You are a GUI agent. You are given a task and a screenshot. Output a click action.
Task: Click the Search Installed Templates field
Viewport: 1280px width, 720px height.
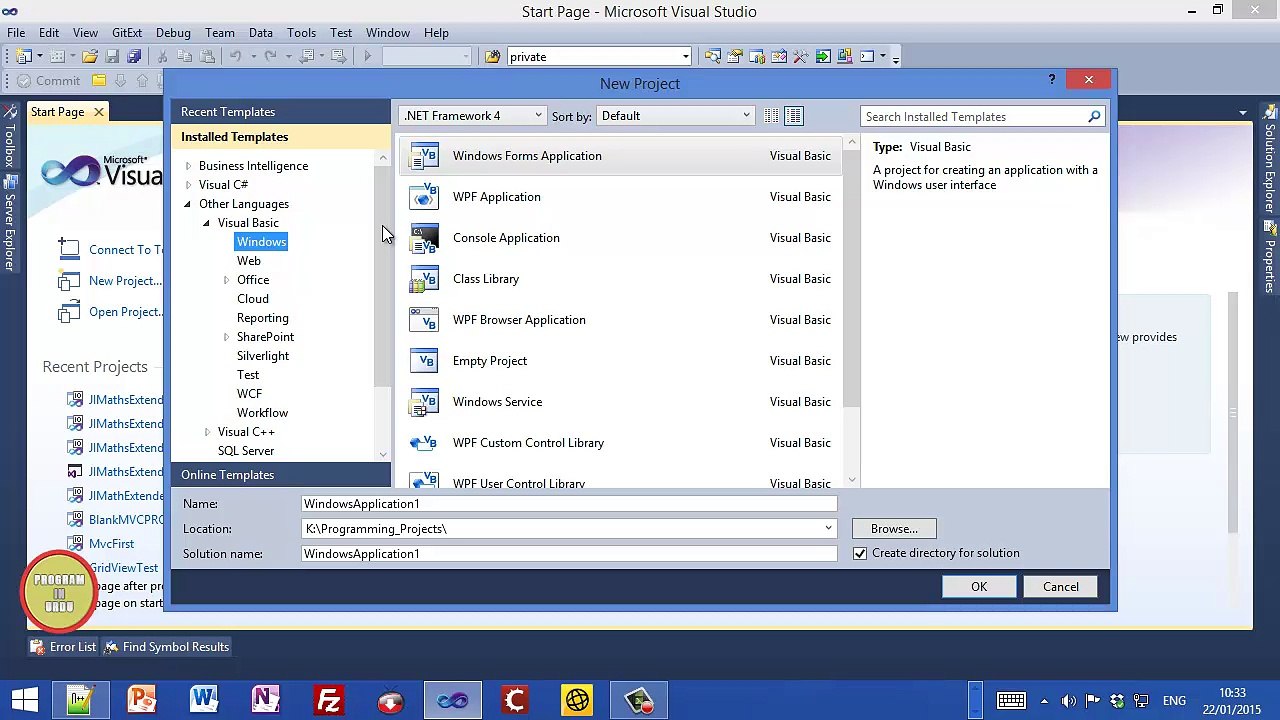975,117
